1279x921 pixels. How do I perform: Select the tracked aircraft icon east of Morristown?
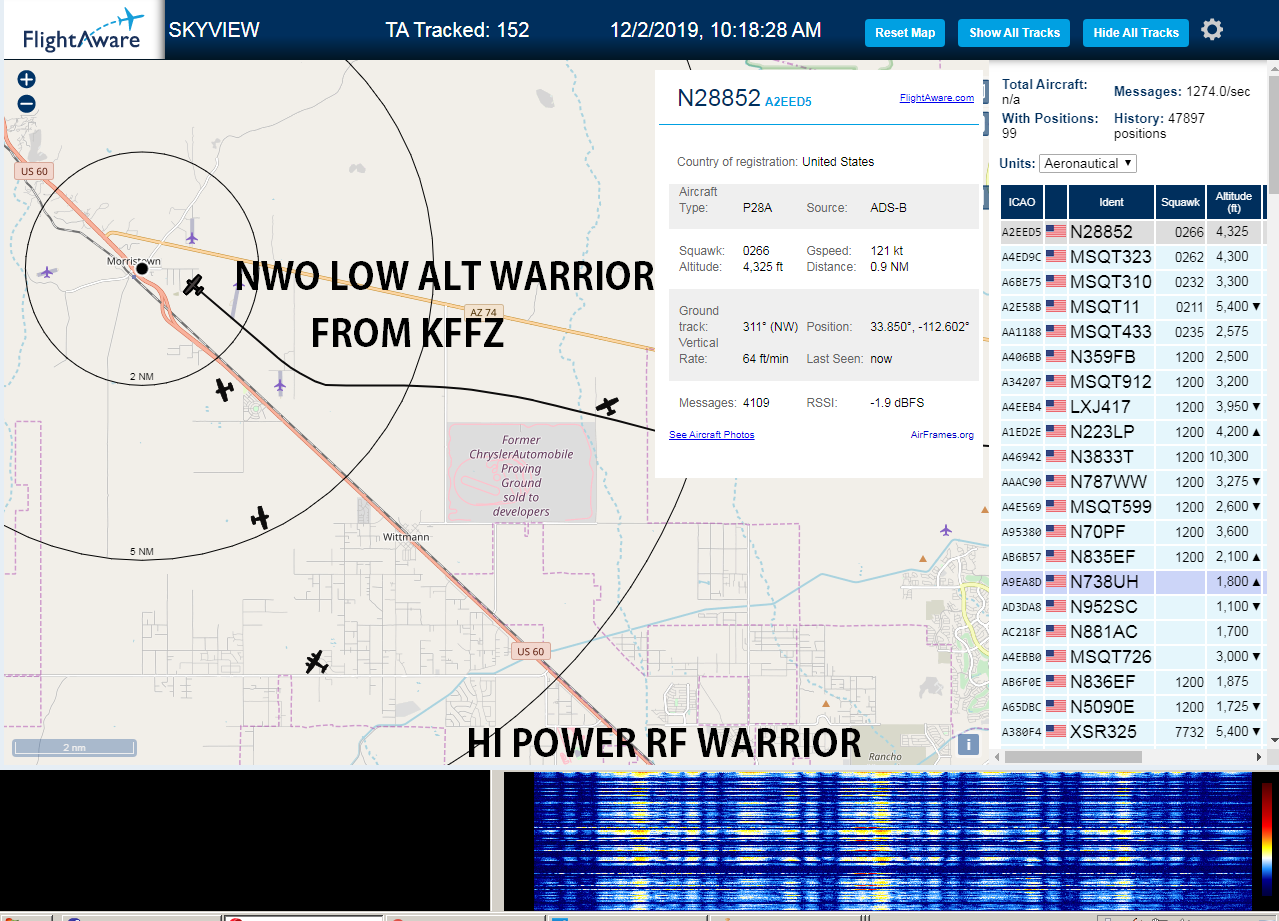coord(194,286)
